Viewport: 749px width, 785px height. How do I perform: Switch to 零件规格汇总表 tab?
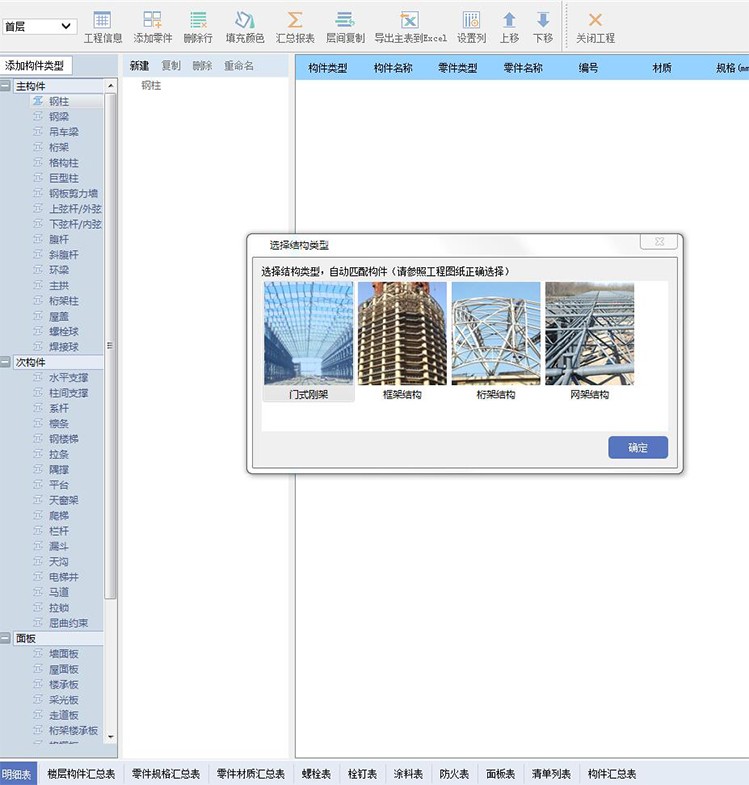point(166,774)
